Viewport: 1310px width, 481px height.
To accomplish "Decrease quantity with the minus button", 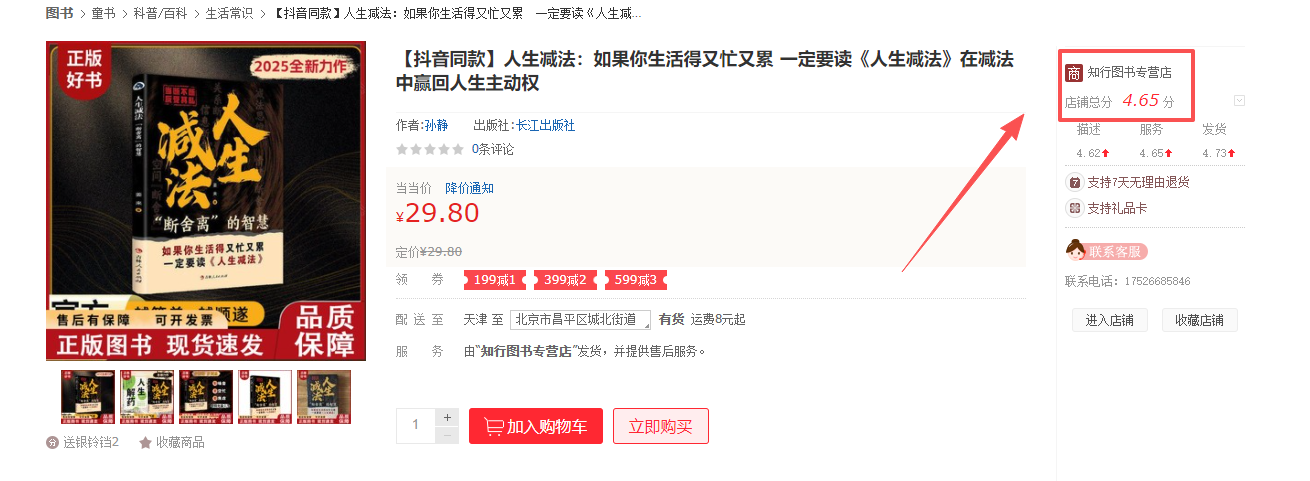I will pyautogui.click(x=447, y=435).
